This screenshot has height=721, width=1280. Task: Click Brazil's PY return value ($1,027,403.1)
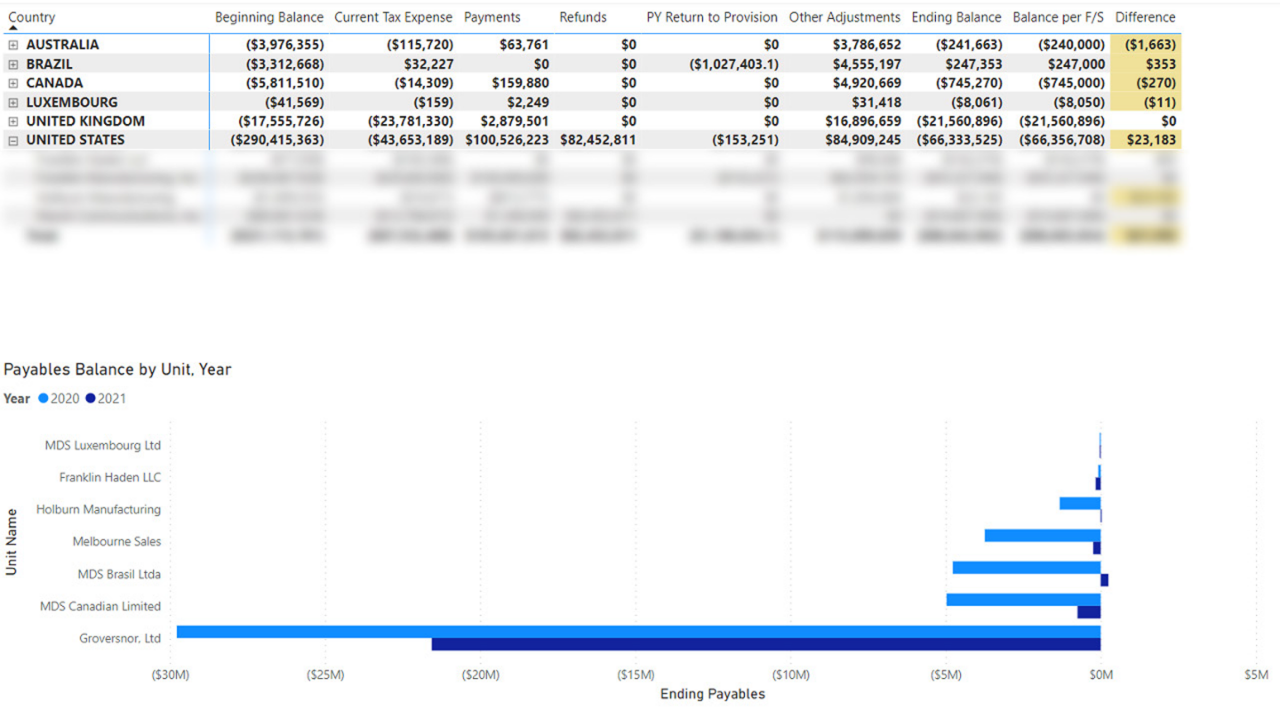[x=734, y=64]
